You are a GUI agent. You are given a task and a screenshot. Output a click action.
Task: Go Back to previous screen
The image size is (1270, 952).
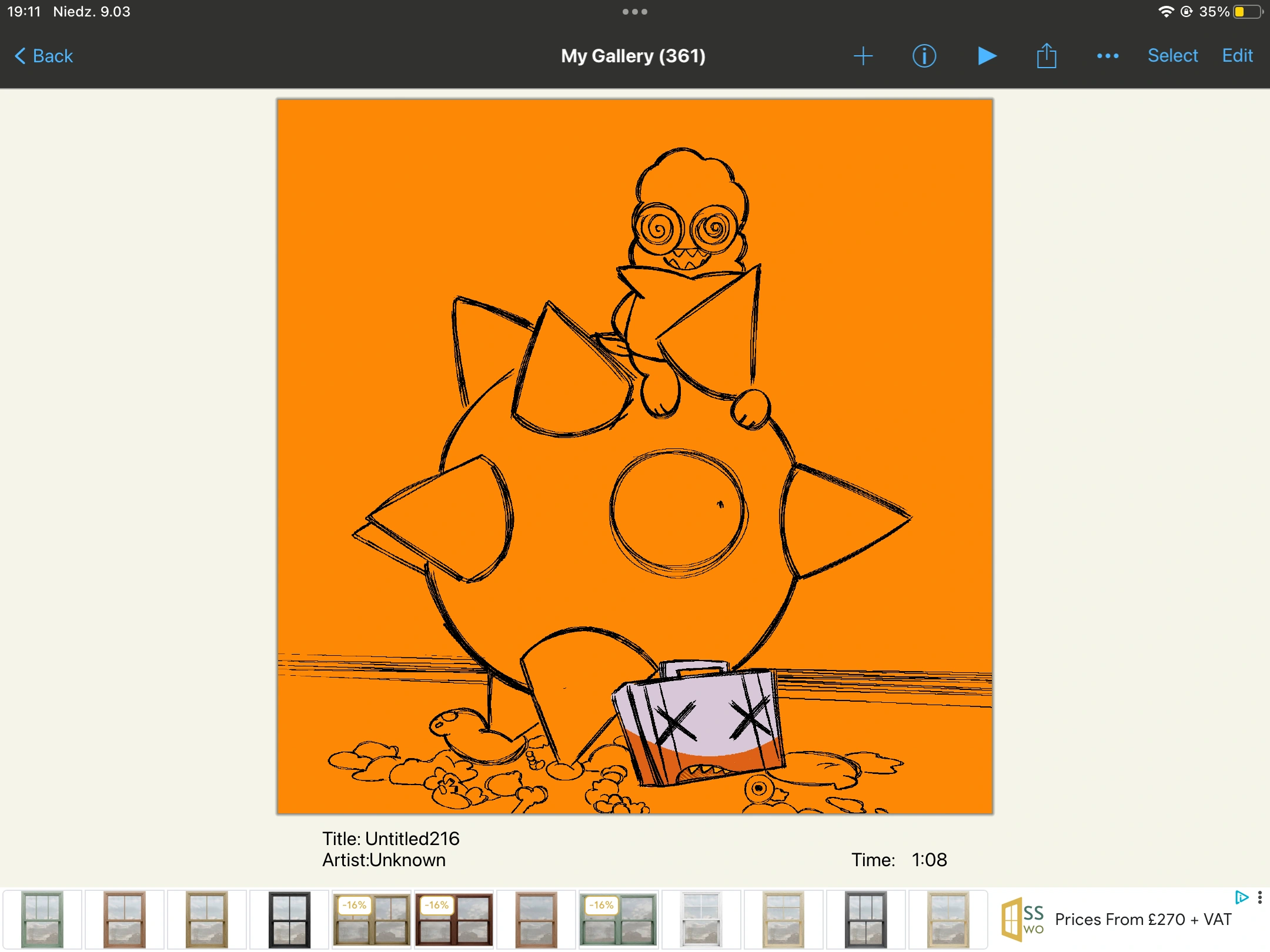[44, 56]
